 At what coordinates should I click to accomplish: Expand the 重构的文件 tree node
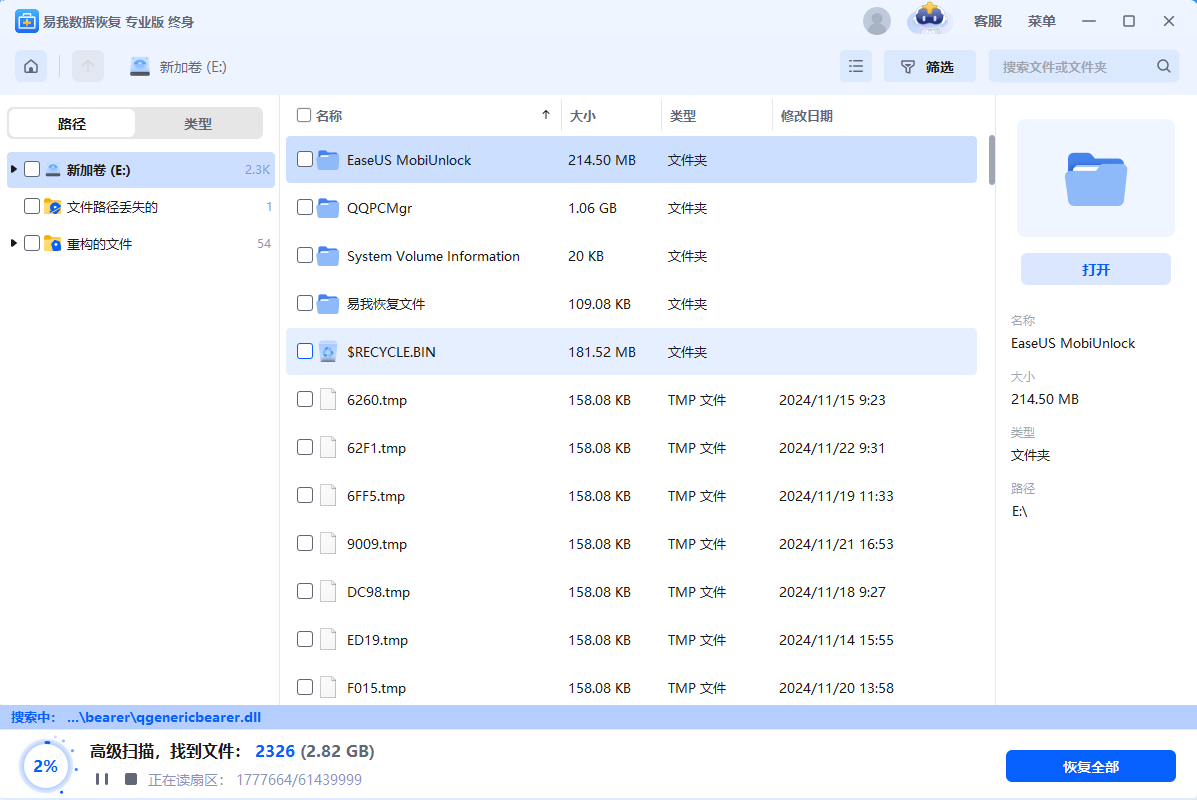(13, 244)
